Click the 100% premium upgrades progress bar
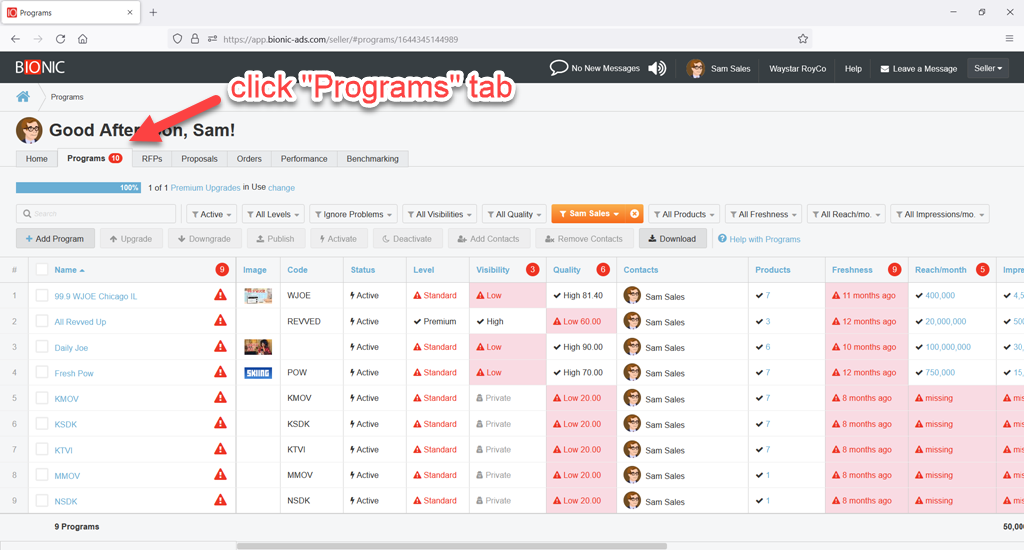The image size is (1024, 550). (x=78, y=187)
